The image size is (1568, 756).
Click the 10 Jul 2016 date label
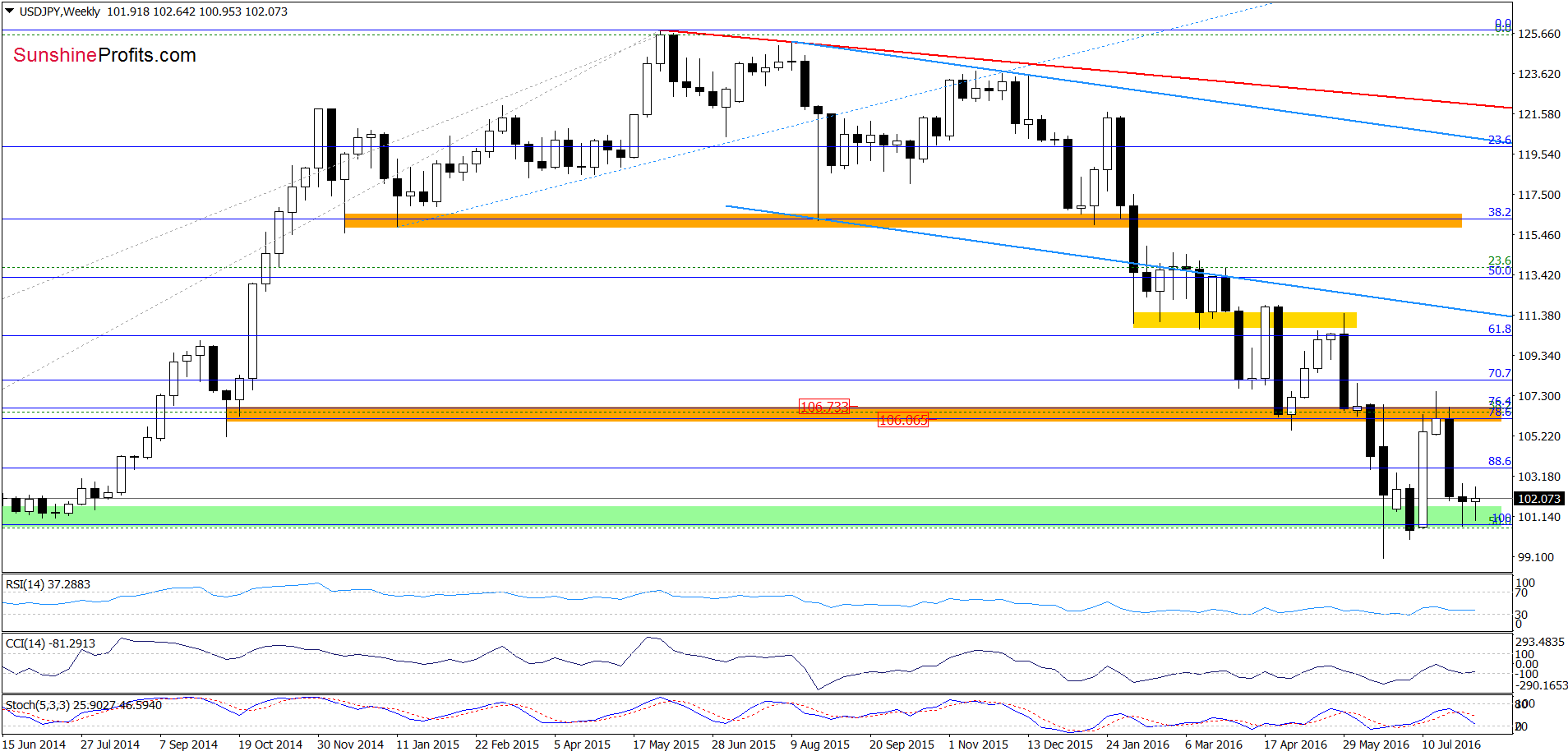(x=1451, y=744)
